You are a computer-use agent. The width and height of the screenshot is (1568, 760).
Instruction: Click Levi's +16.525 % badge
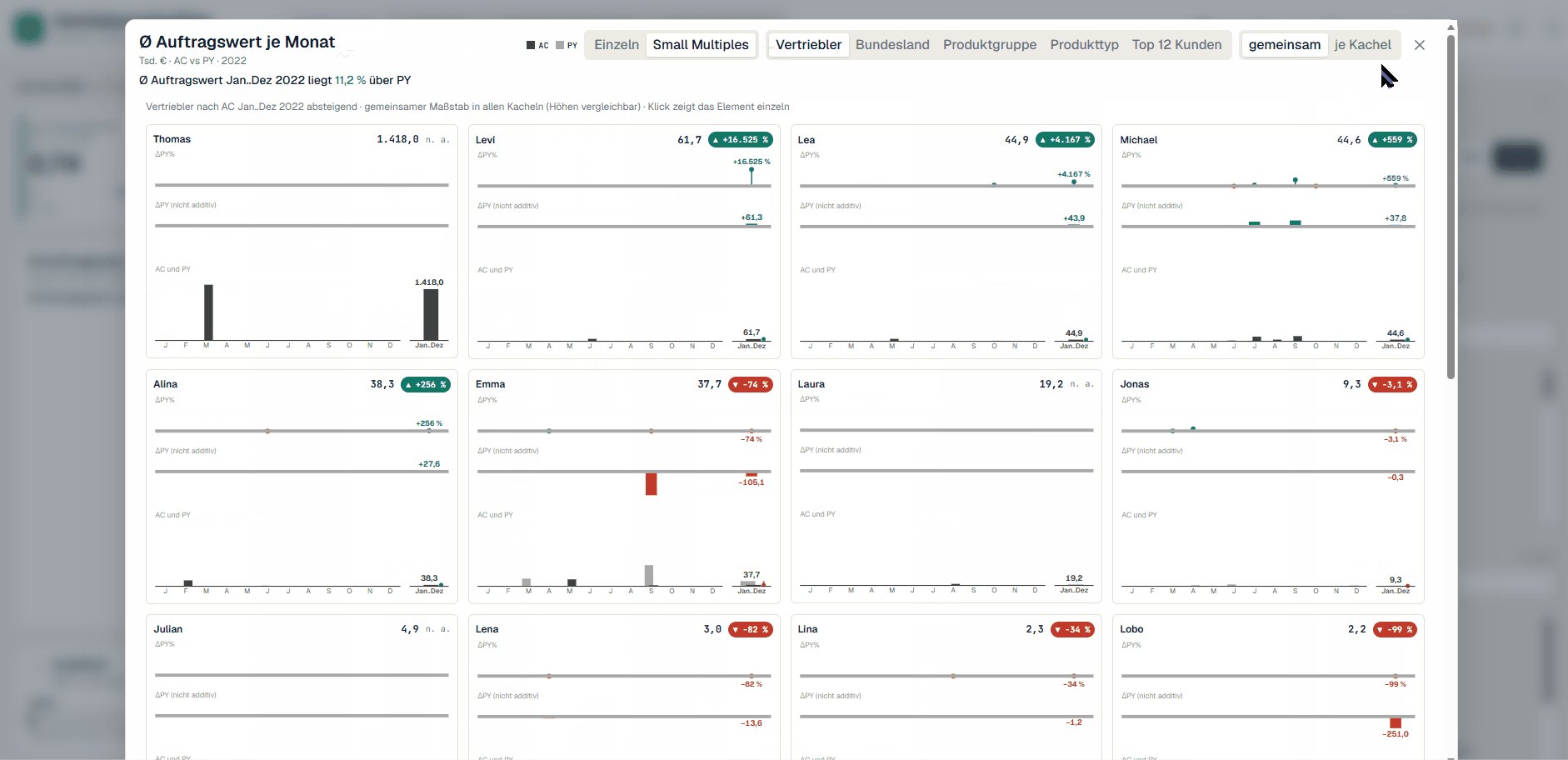tap(740, 140)
